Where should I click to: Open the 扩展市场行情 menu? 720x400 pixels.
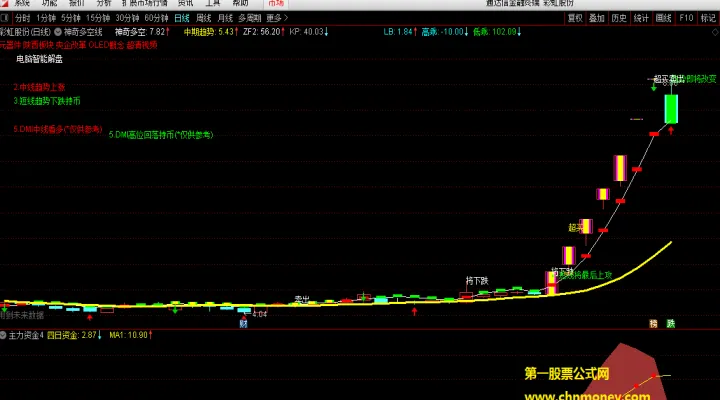[145, 3]
